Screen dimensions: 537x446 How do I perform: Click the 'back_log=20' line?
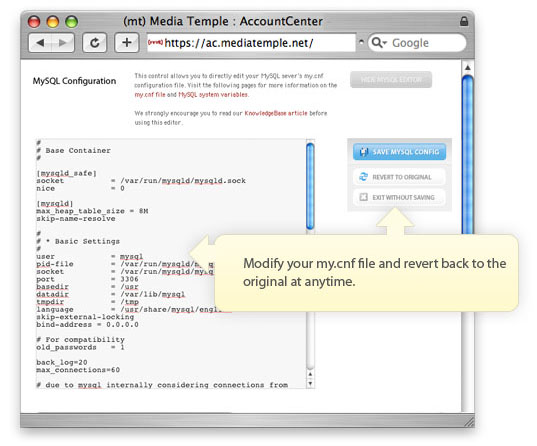pos(62,362)
